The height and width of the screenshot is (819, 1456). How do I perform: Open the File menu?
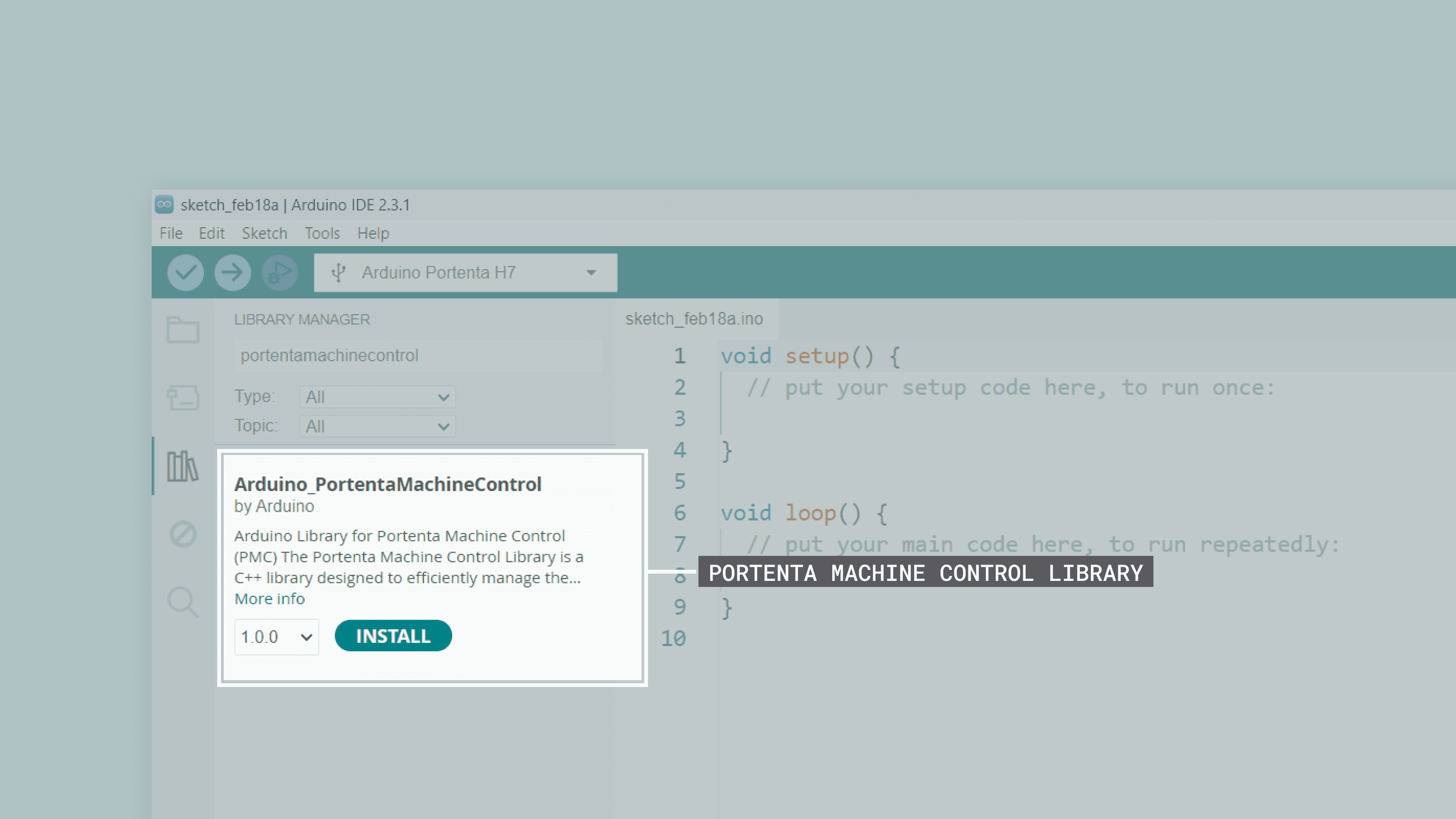[x=171, y=234]
